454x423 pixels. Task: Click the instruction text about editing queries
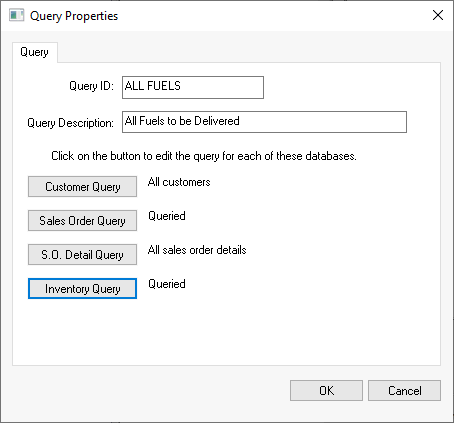tap(204, 156)
